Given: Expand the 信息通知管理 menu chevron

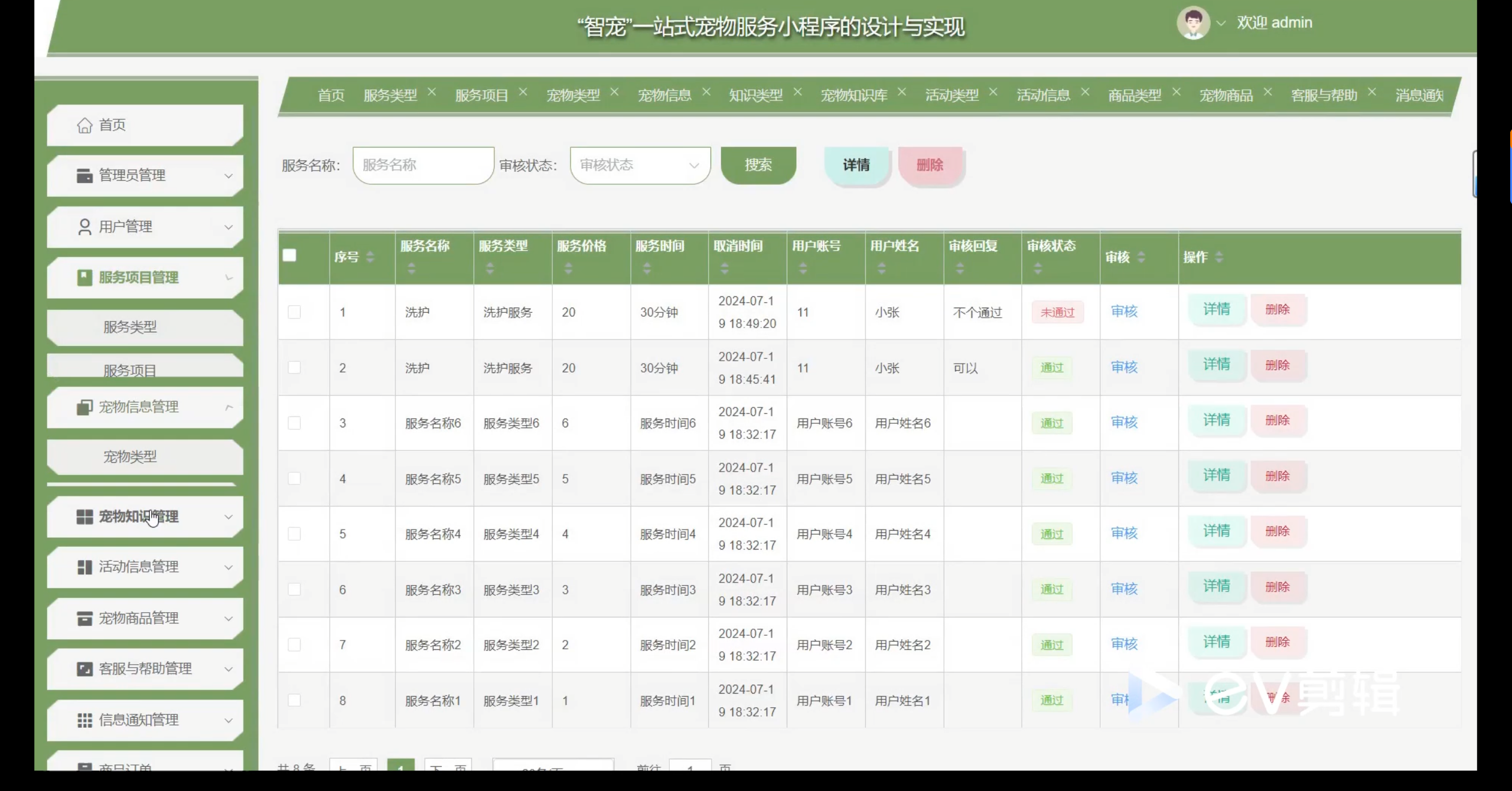Looking at the screenshot, I should pos(229,720).
